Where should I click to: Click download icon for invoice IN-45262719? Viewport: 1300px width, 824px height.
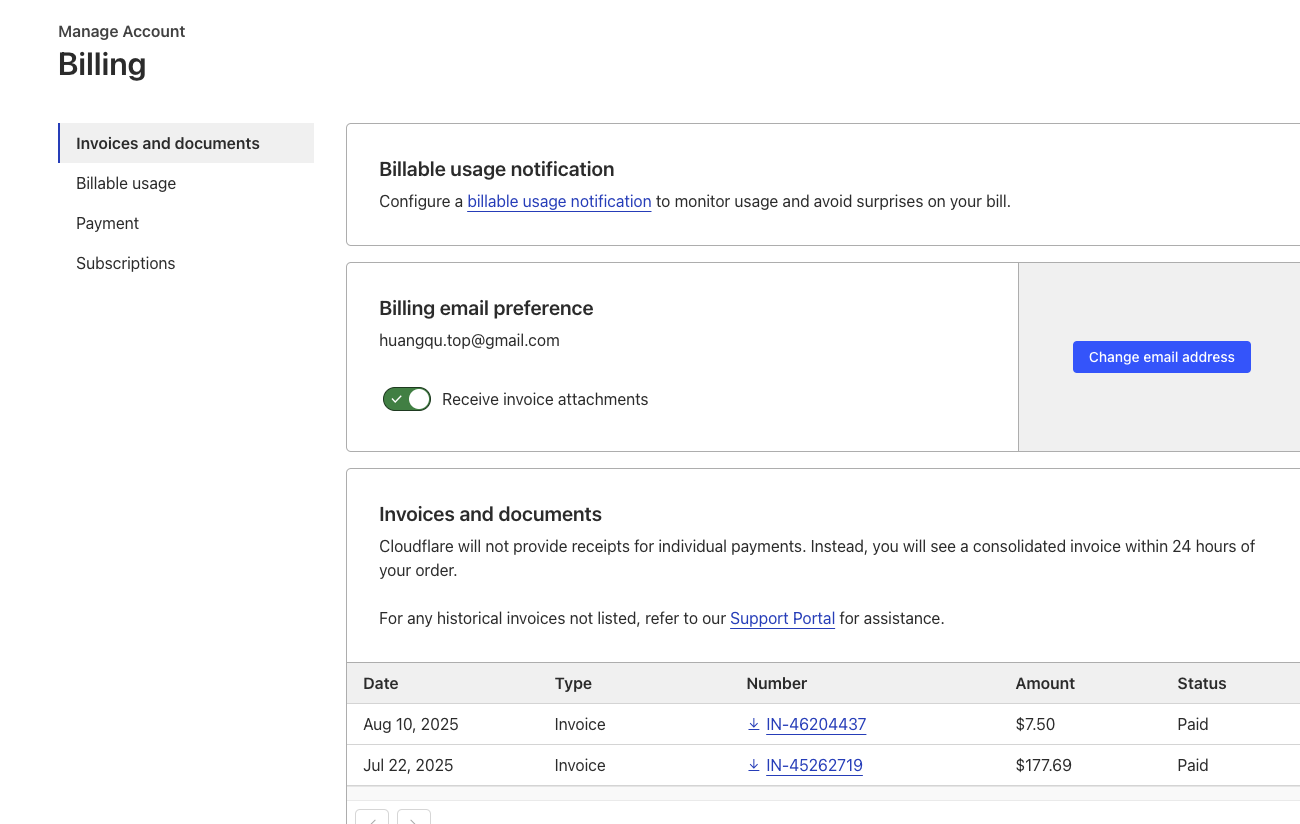[x=754, y=765]
